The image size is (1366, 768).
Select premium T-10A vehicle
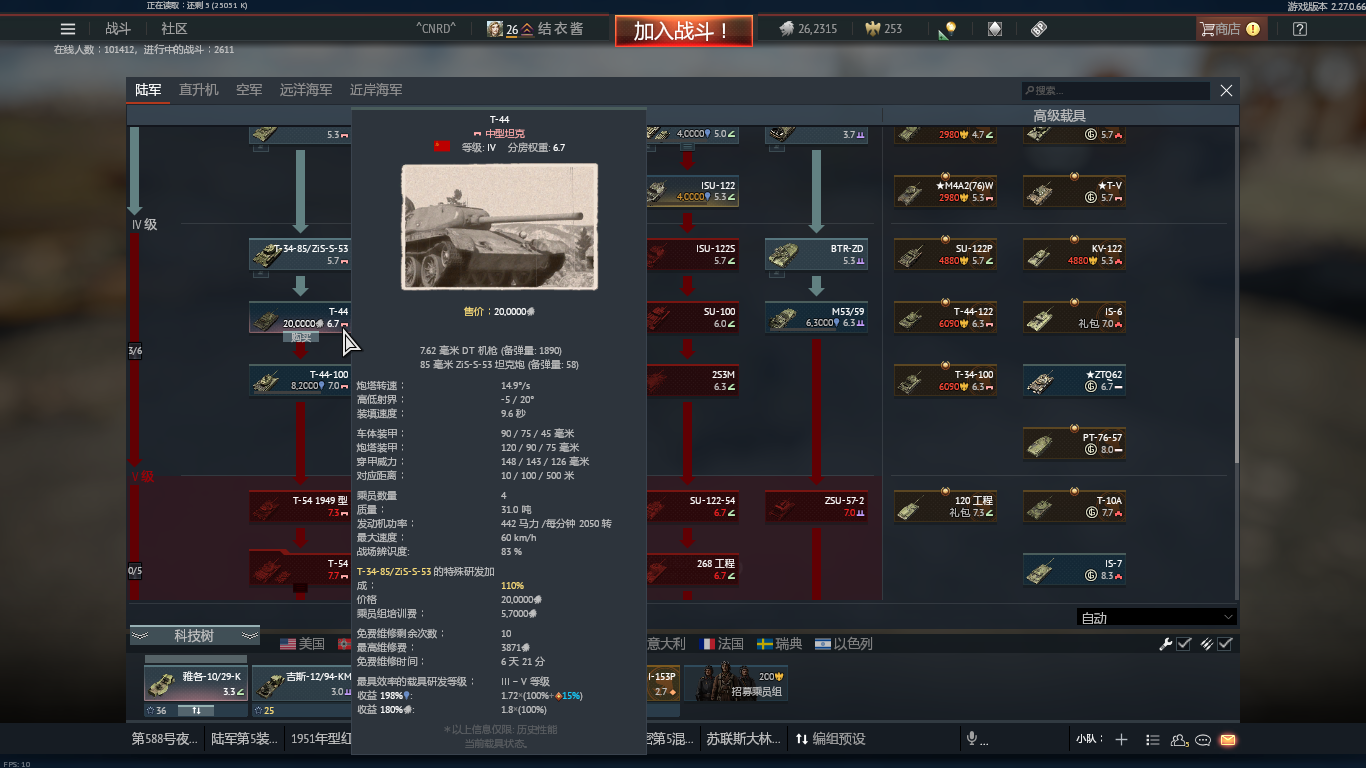(x=1075, y=506)
